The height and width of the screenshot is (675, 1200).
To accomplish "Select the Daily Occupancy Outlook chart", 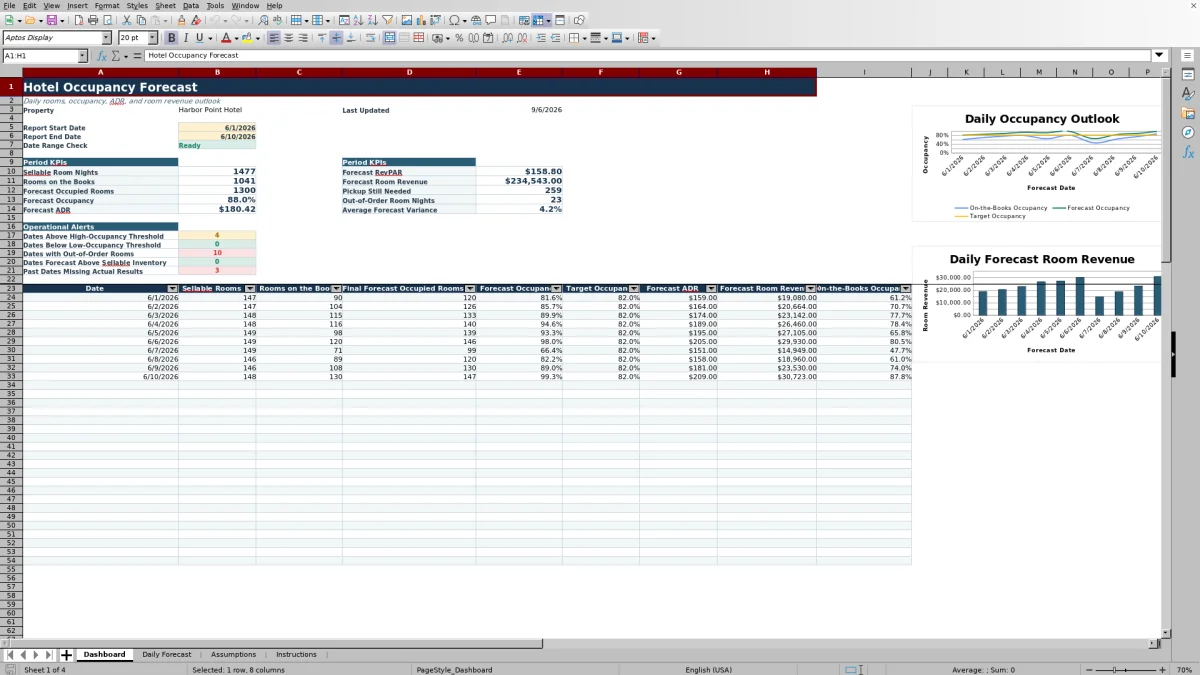I will point(1038,164).
